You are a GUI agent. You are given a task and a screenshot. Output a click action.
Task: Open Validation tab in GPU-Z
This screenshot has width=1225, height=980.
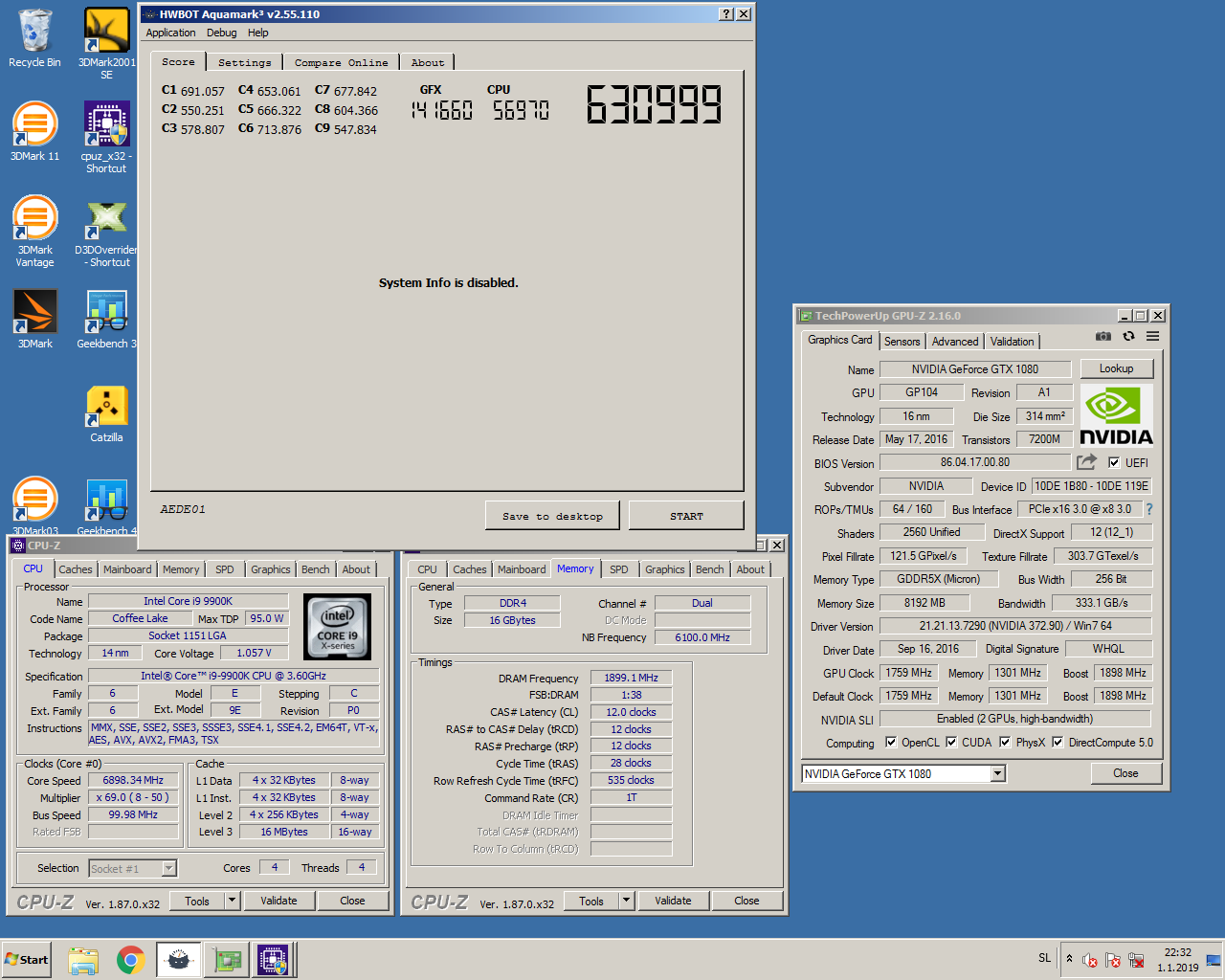pyautogui.click(x=1012, y=342)
